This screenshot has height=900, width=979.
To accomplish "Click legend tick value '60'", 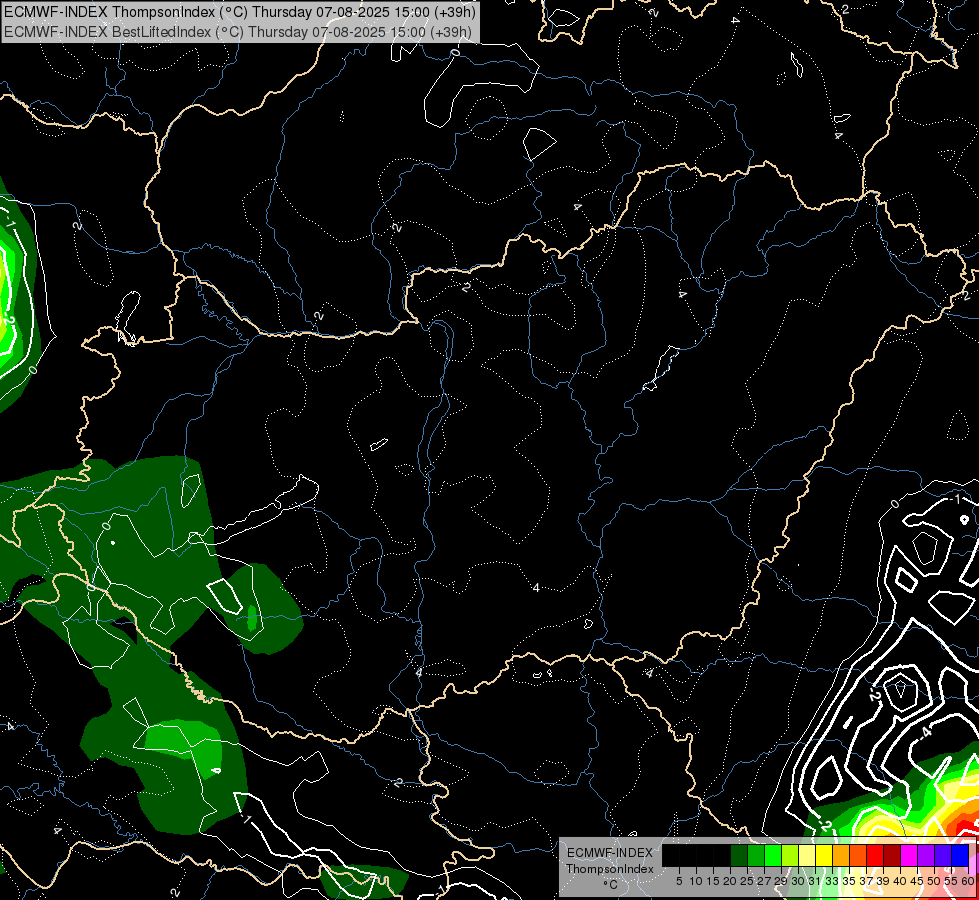I will coord(968,881).
